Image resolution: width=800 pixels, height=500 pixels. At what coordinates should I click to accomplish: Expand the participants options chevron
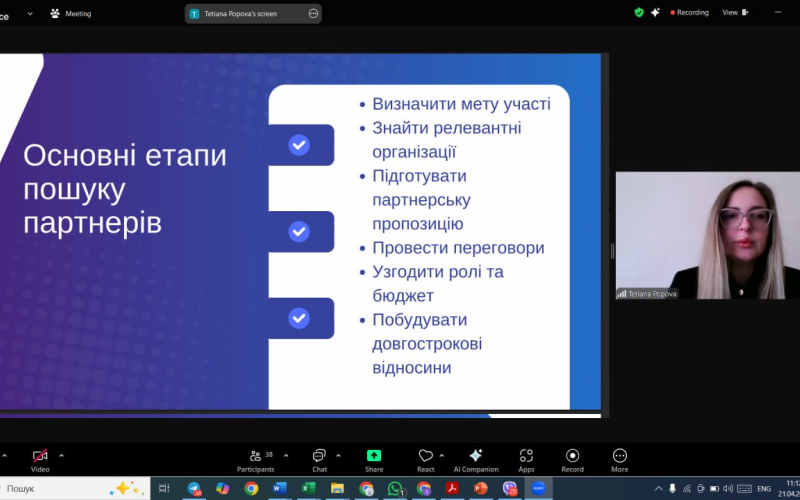[x=286, y=455]
